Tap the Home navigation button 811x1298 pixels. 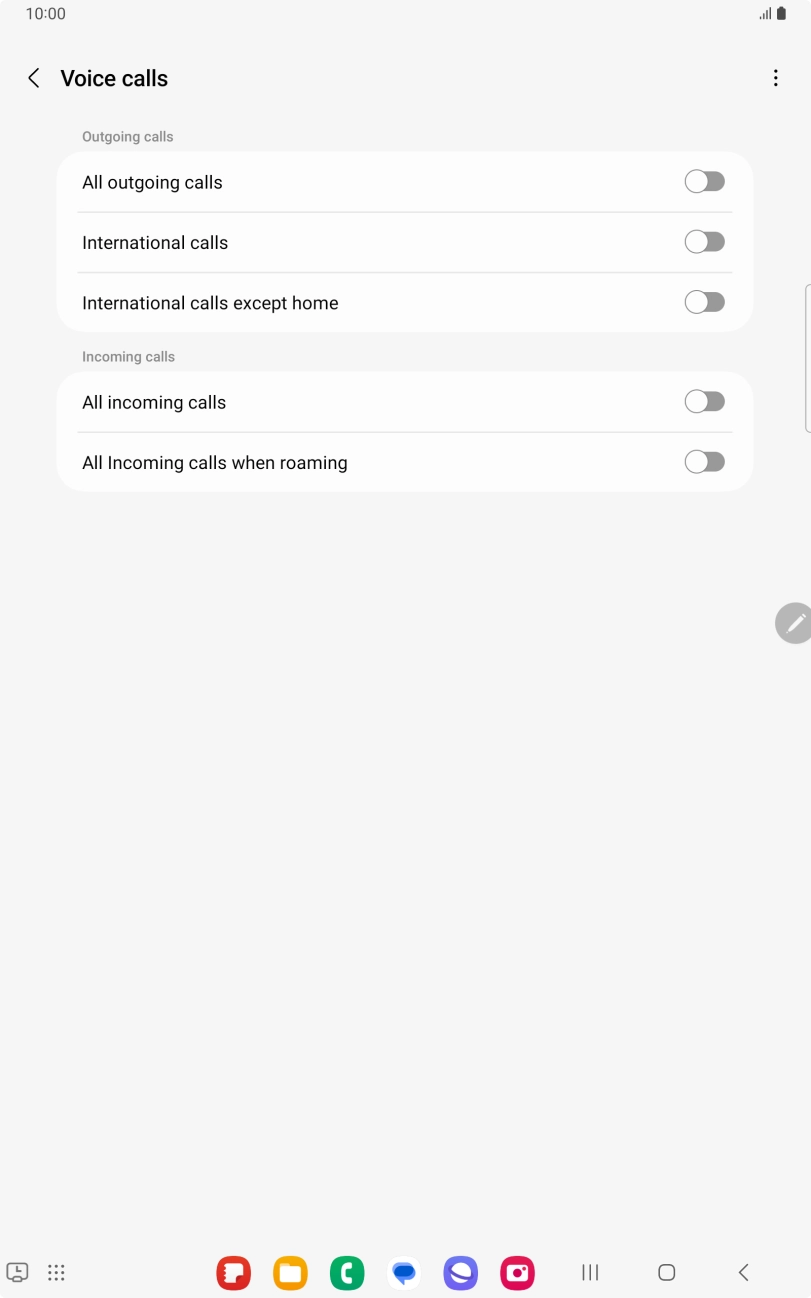[666, 1272]
